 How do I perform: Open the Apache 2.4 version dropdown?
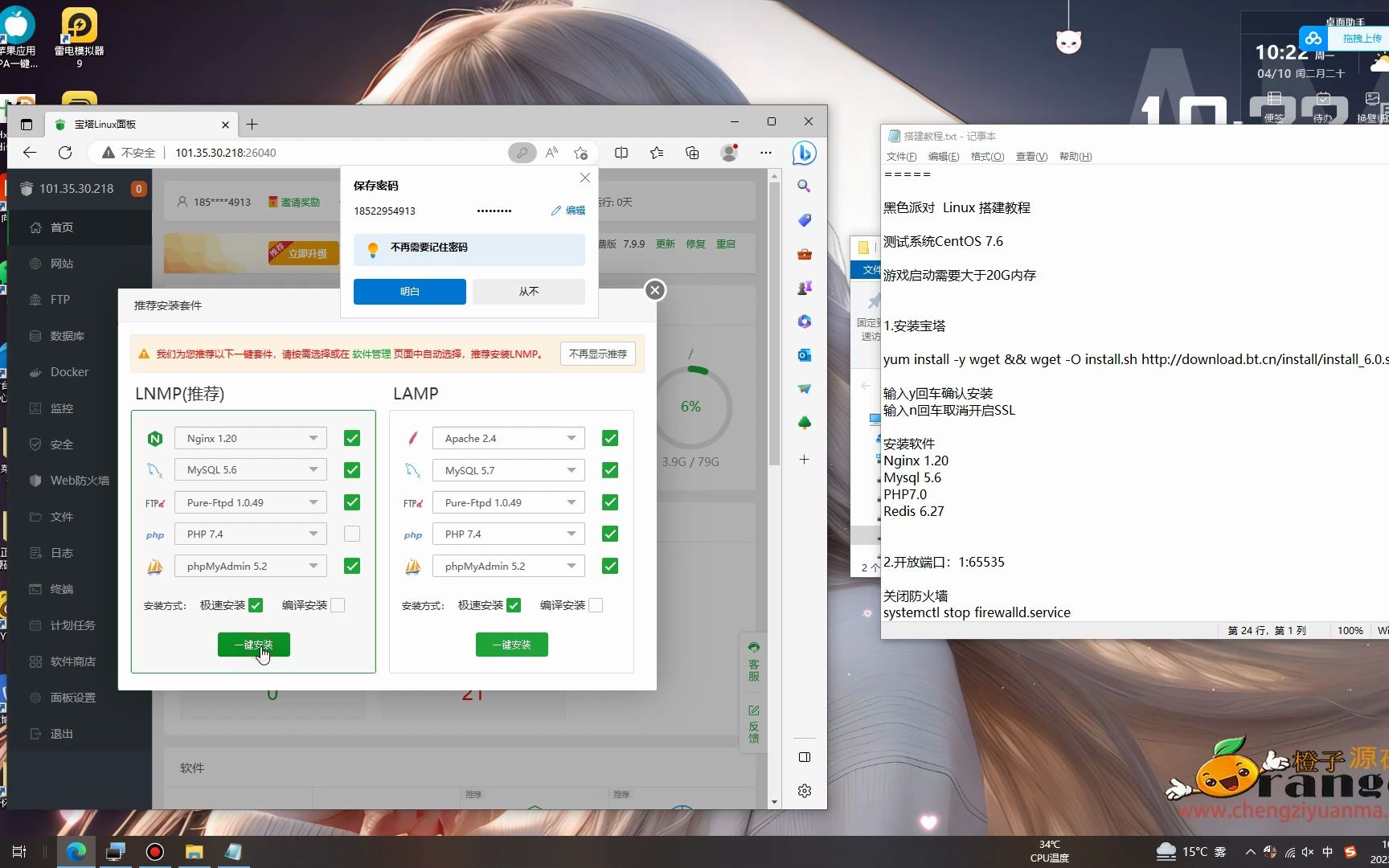[x=509, y=438]
